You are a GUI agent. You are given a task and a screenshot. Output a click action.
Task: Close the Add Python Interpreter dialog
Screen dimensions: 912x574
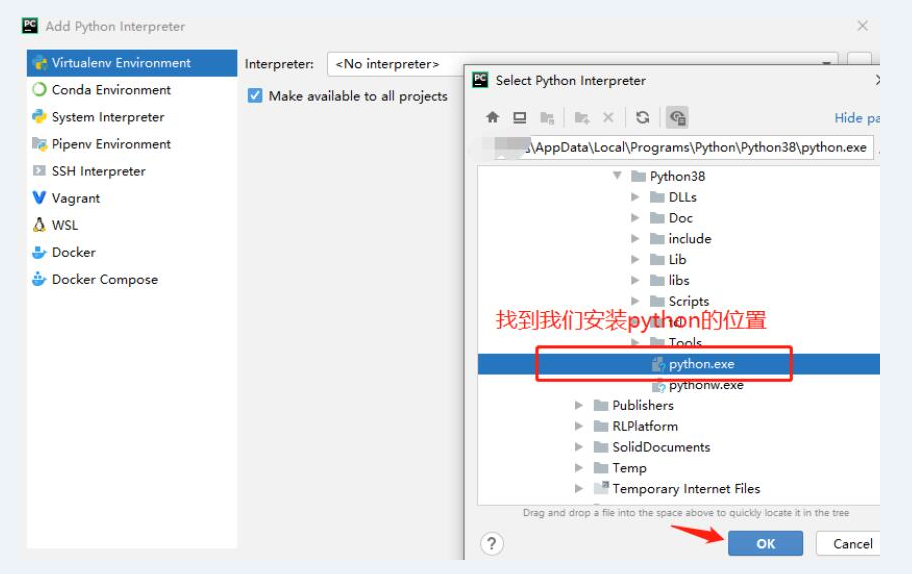click(x=863, y=26)
